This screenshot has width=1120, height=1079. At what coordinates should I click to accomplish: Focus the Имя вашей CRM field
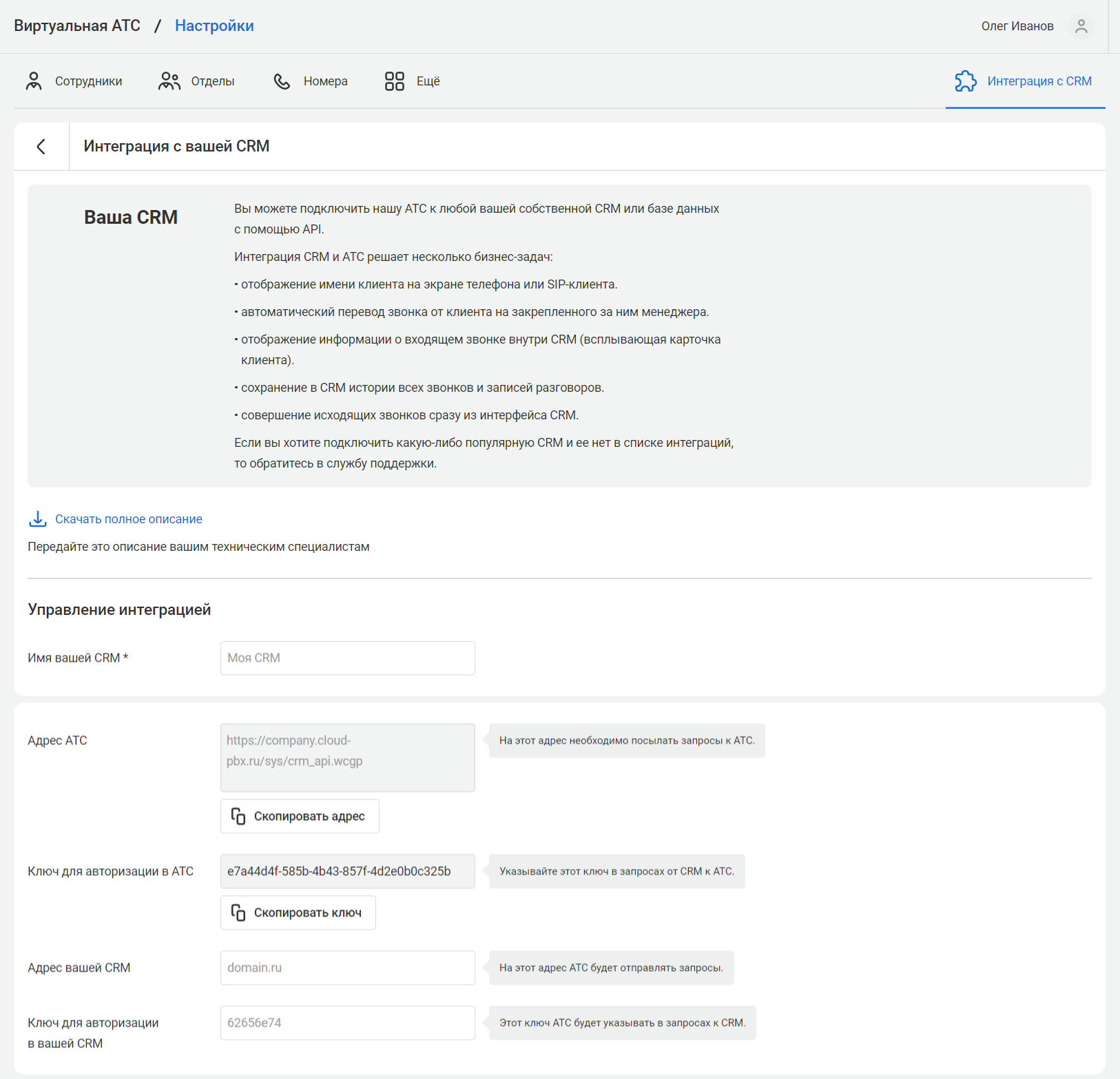(x=347, y=658)
